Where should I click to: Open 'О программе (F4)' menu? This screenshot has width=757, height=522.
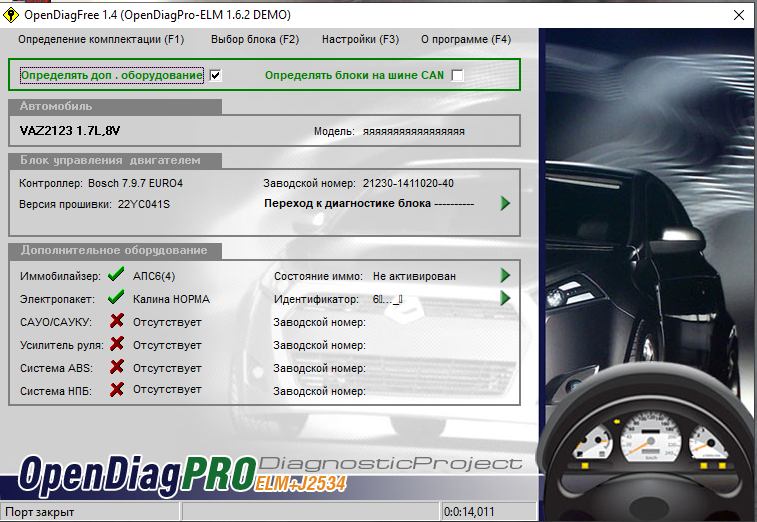tap(465, 40)
